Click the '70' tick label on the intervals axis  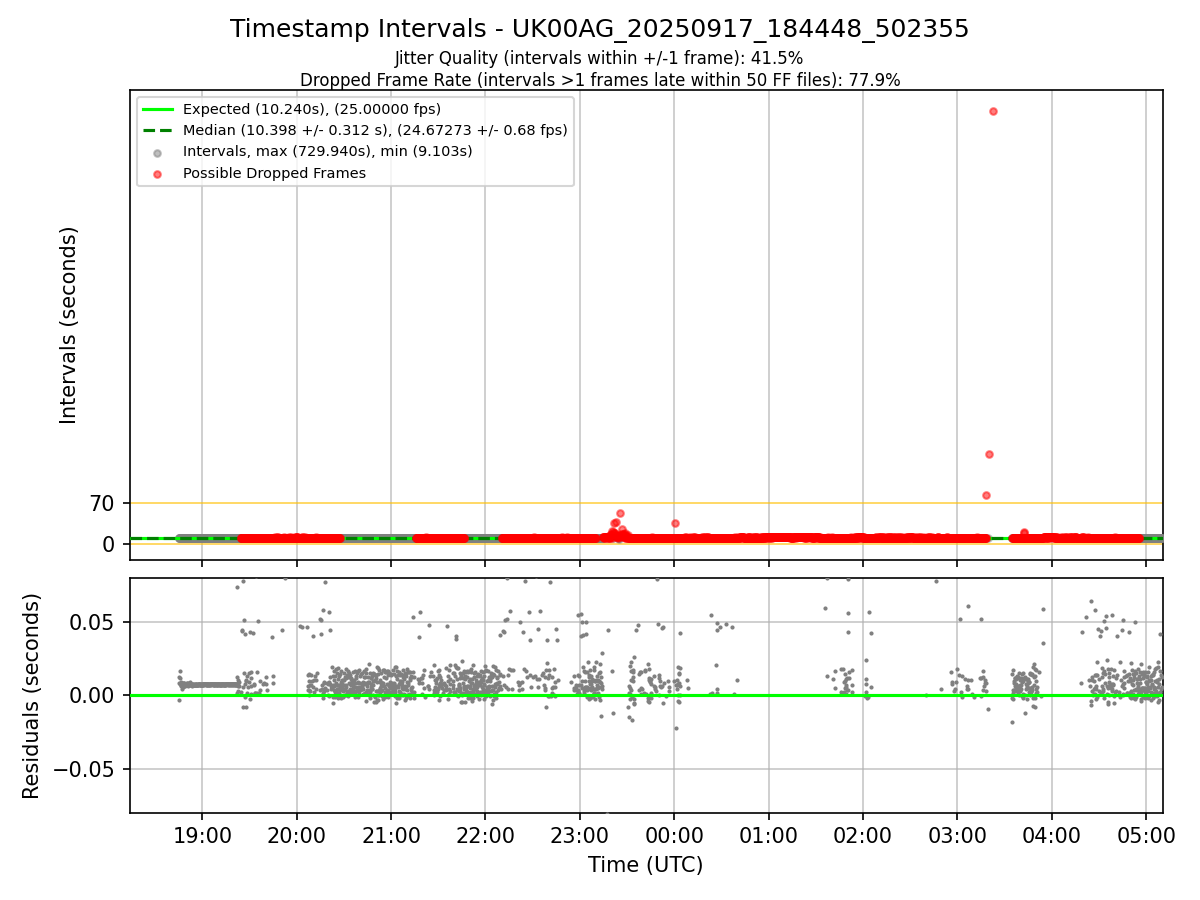pos(103,503)
